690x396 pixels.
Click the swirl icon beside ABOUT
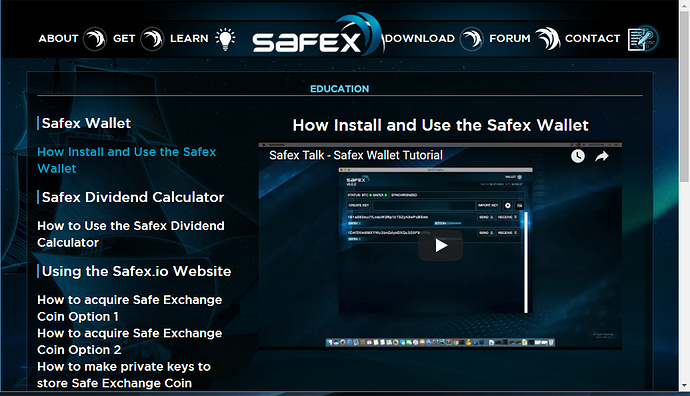coord(95,39)
